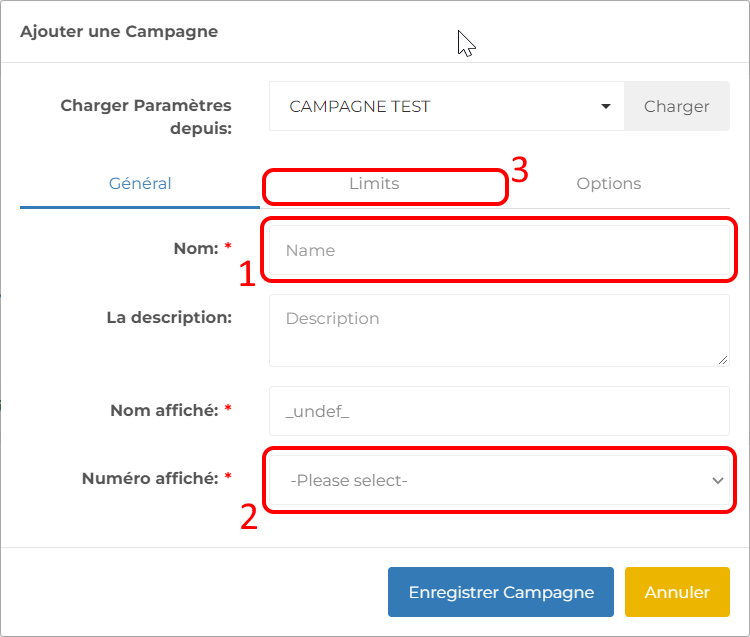Image resolution: width=750 pixels, height=637 pixels.
Task: Click the "Numéro affiché:" label
Action: pos(150,479)
